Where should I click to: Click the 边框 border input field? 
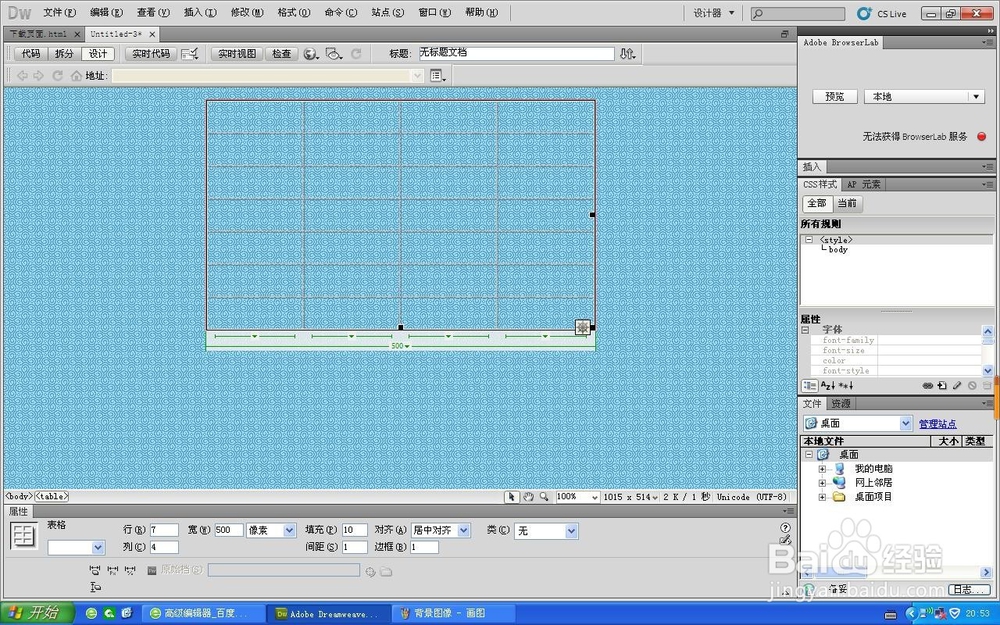(x=424, y=547)
